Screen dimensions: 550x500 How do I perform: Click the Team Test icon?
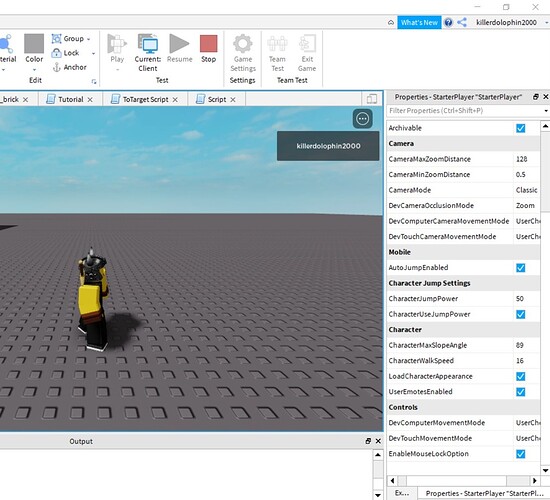(x=277, y=44)
